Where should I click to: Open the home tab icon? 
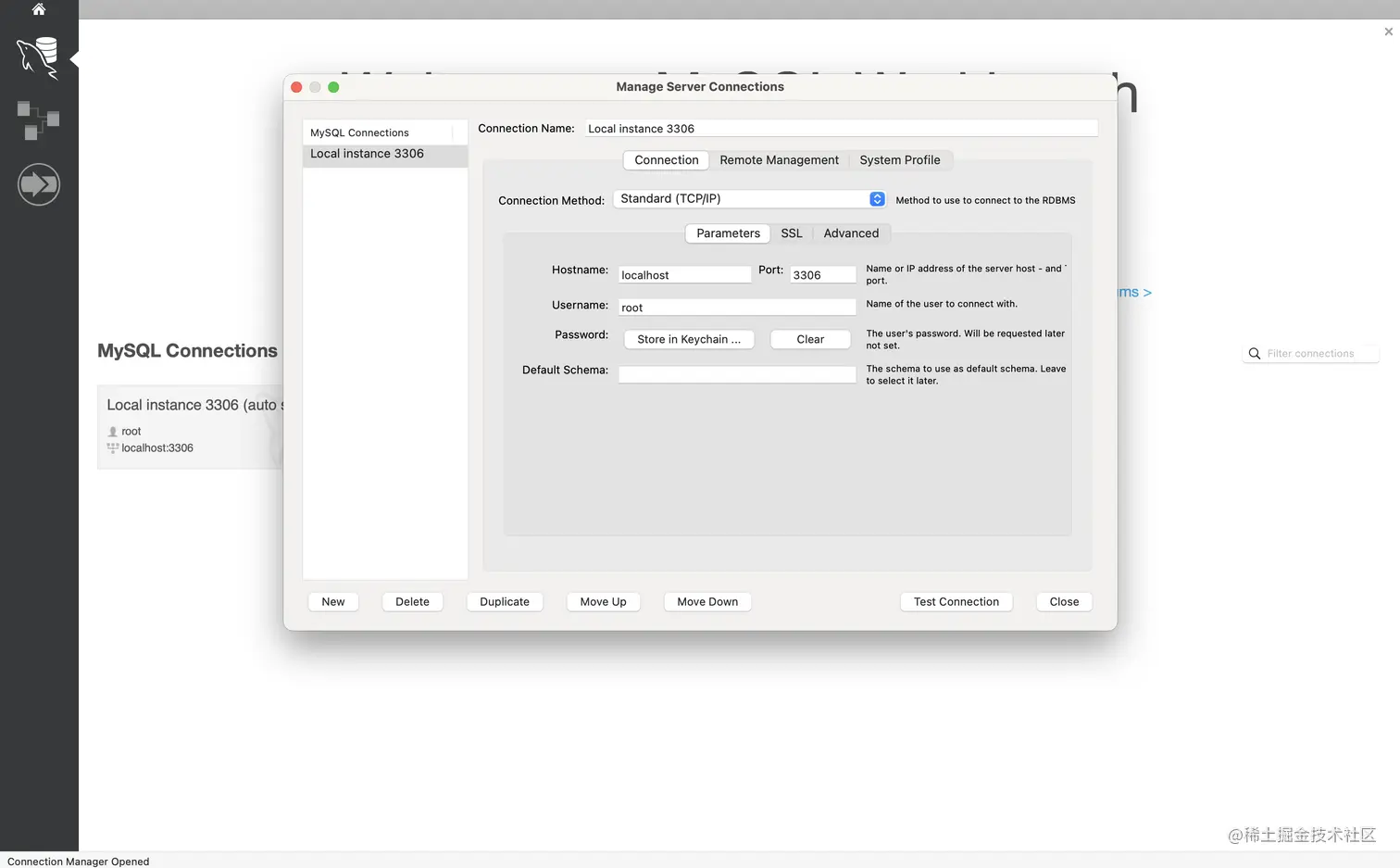[x=39, y=8]
